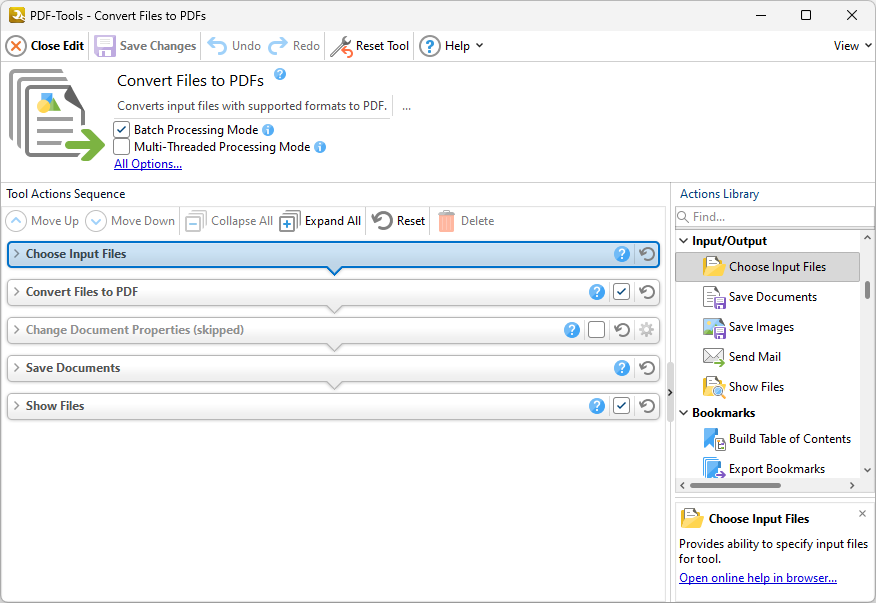Select Save Documents in Actions Library

coord(768,297)
